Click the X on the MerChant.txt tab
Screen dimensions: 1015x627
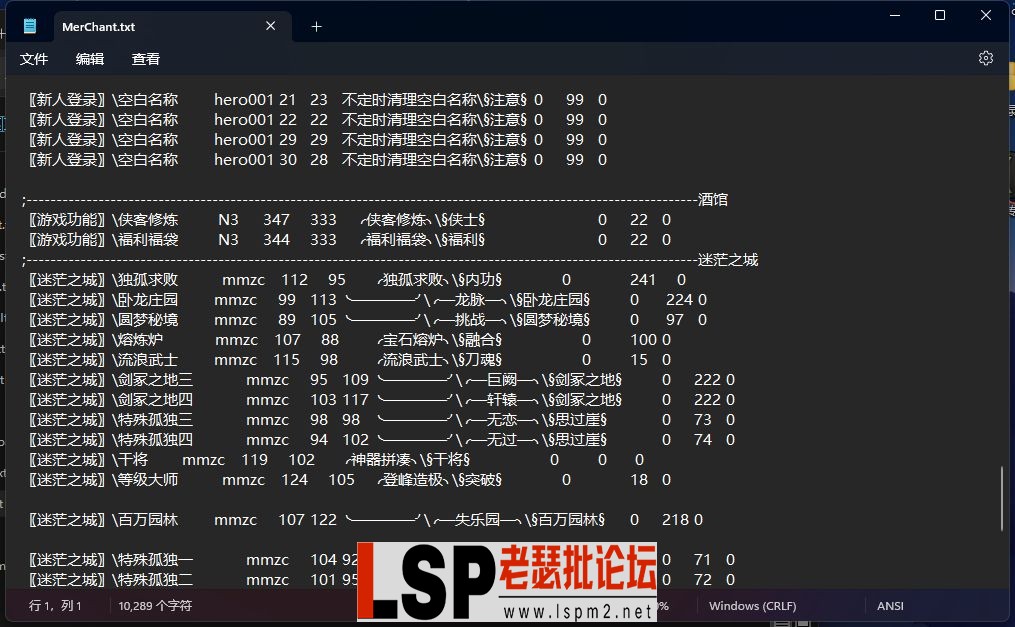pos(270,26)
